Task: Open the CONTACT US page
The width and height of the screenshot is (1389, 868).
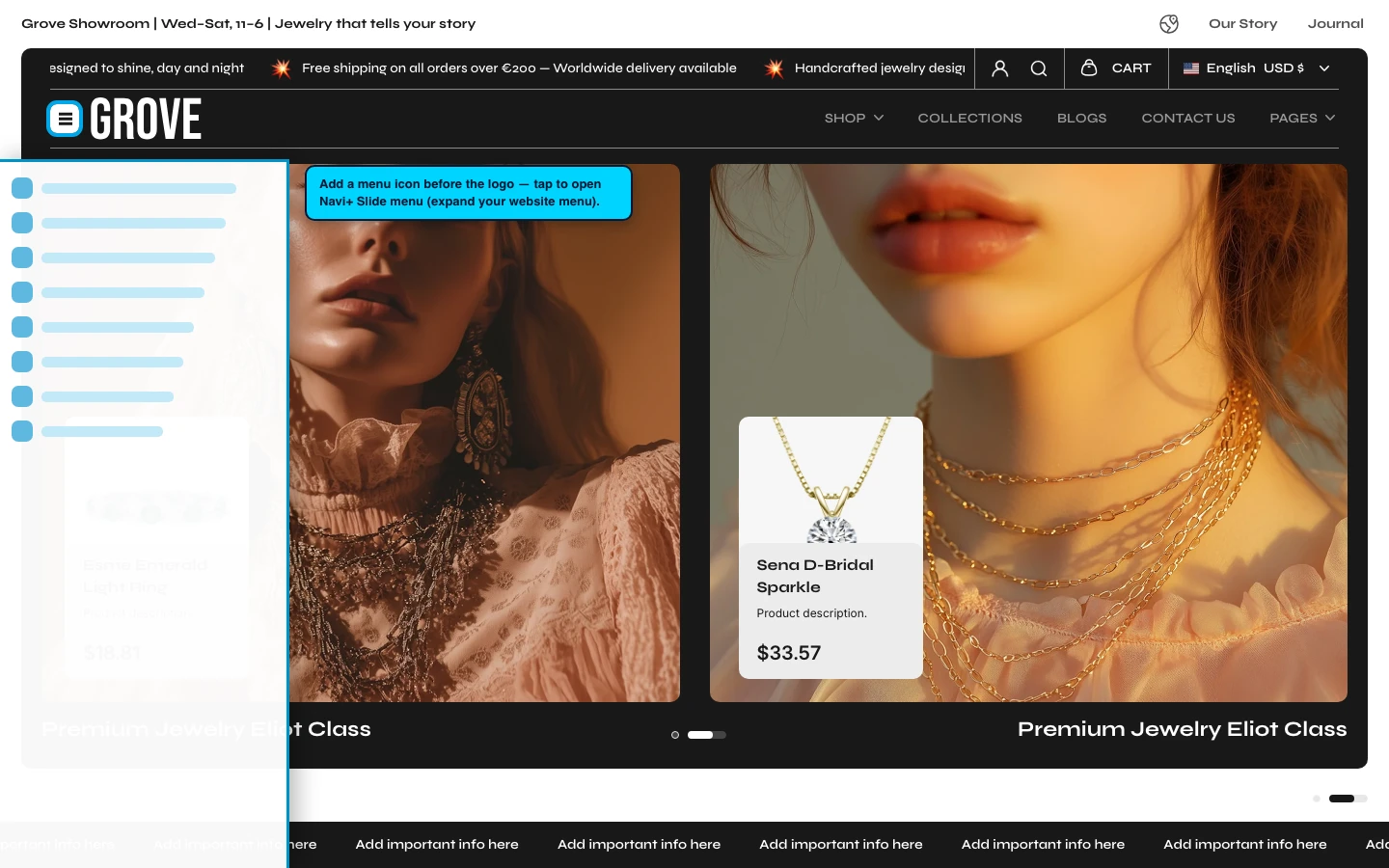Action: pyautogui.click(x=1187, y=118)
